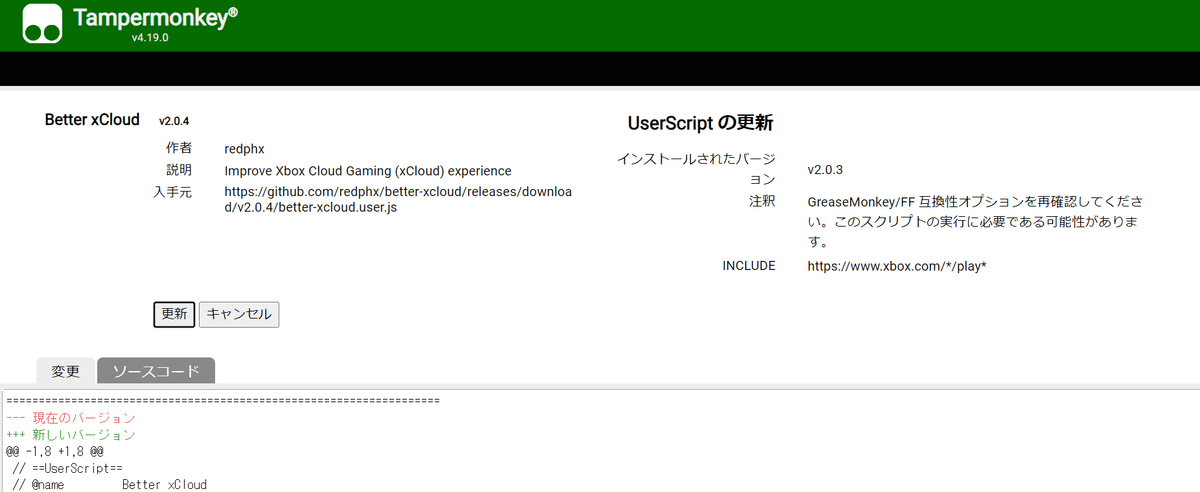Click the // @name Better xCloud line

[x=110, y=484]
